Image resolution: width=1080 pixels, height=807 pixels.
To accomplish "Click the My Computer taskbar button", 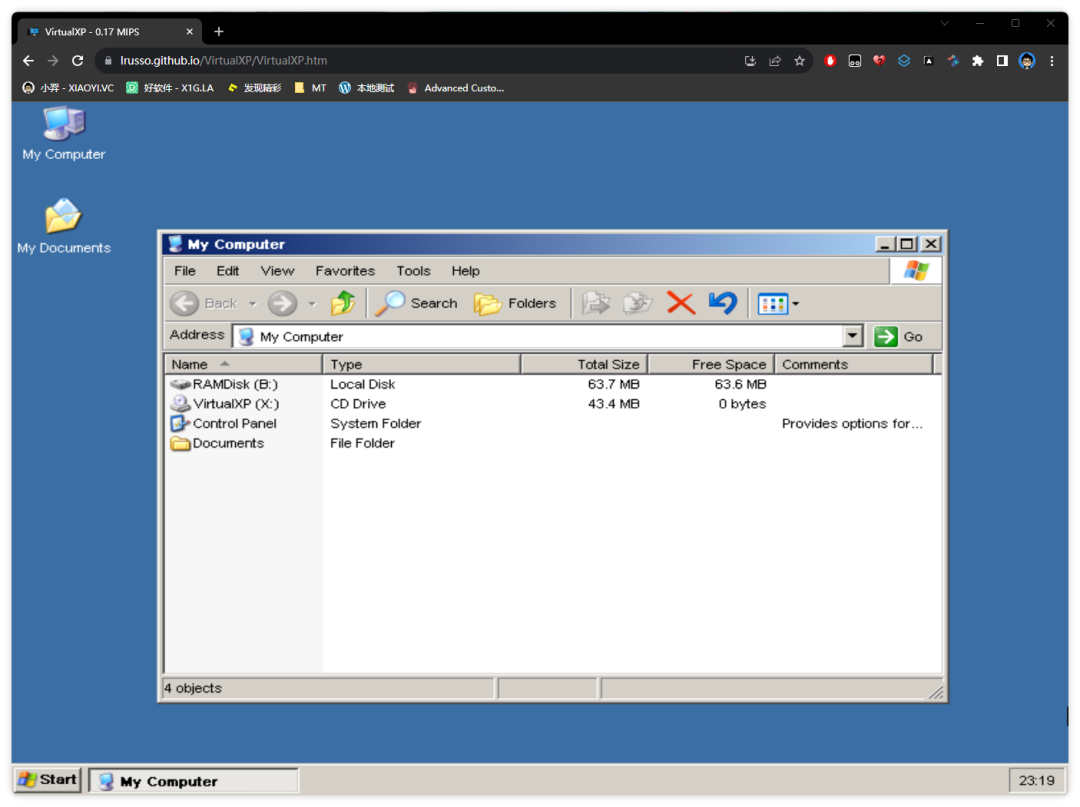I will tap(193, 781).
